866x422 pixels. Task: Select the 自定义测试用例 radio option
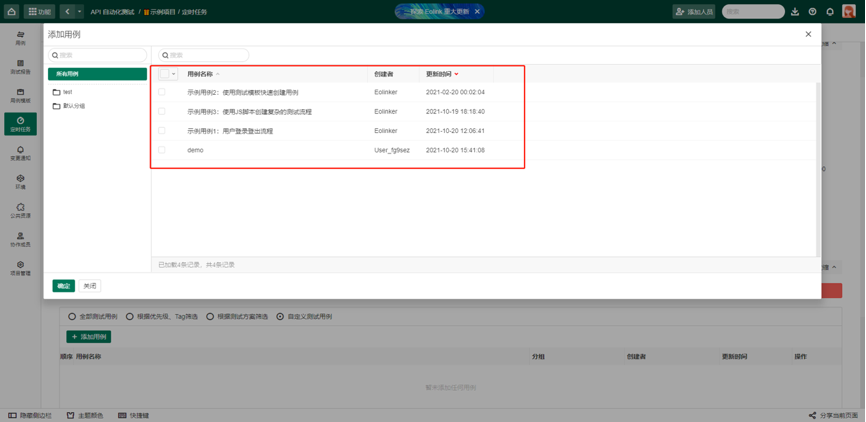304,317
